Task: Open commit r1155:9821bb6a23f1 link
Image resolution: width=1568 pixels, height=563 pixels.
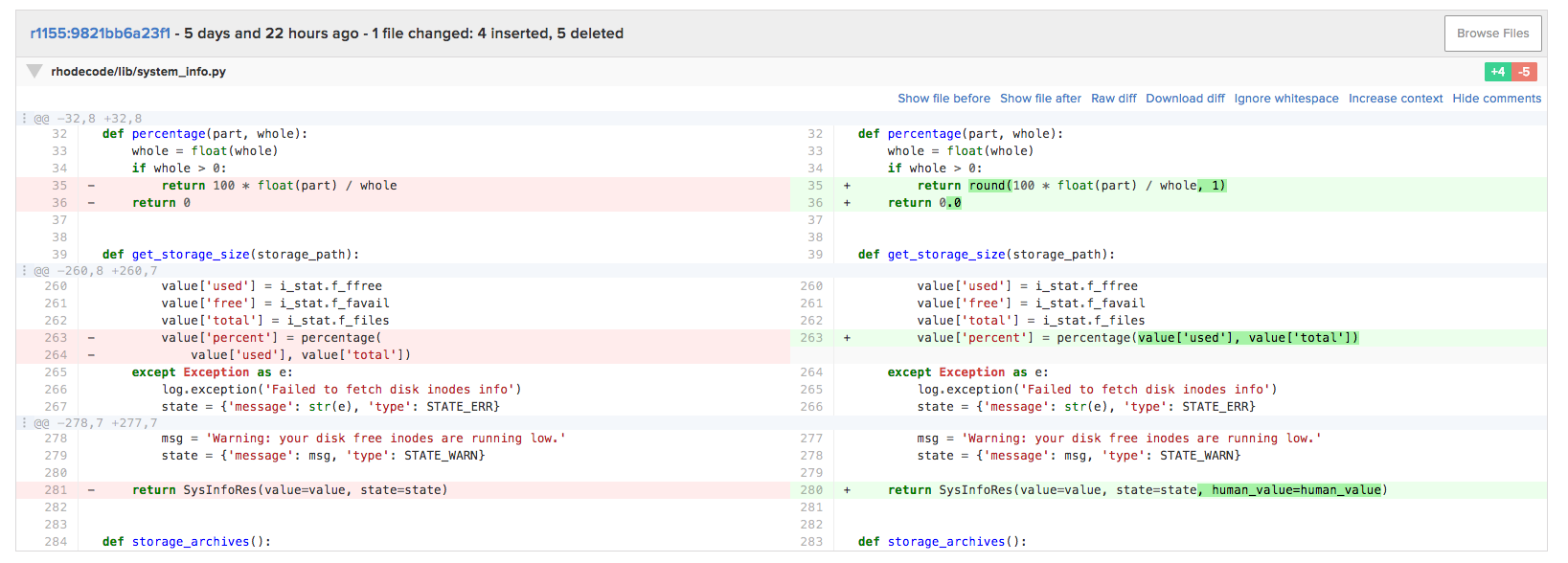Action: 100,34
